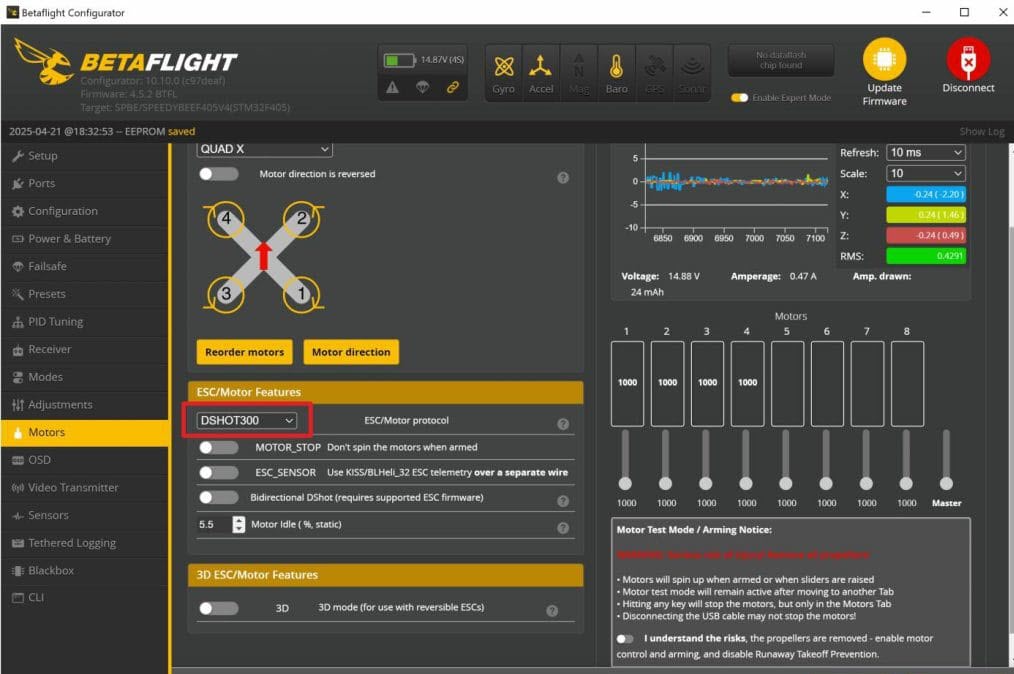Click the CLI terminal icon
The width and height of the screenshot is (1014, 674).
pyautogui.click(x=17, y=598)
